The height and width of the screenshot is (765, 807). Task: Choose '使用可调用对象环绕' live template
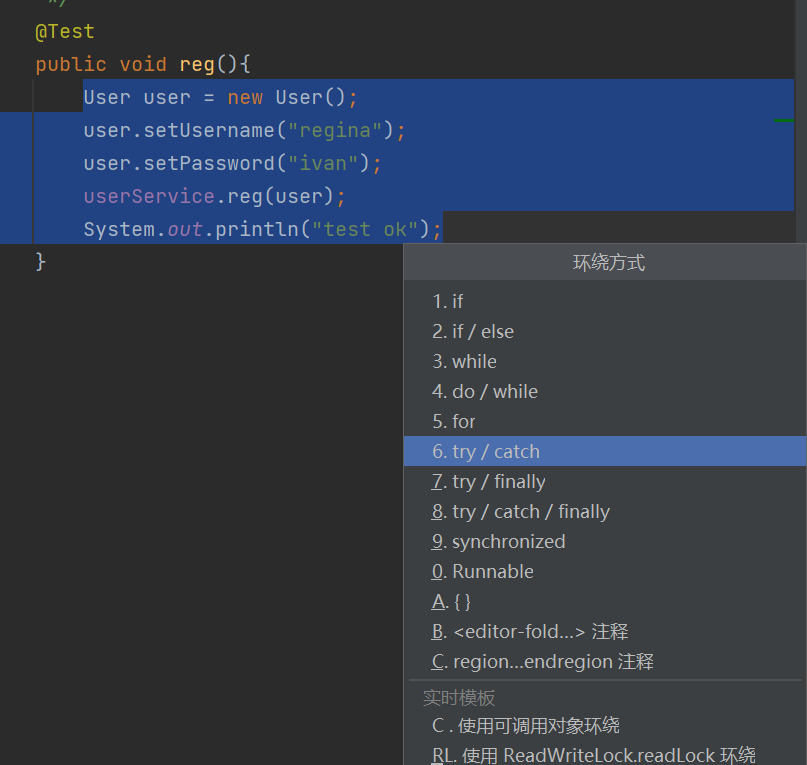[x=526, y=725]
